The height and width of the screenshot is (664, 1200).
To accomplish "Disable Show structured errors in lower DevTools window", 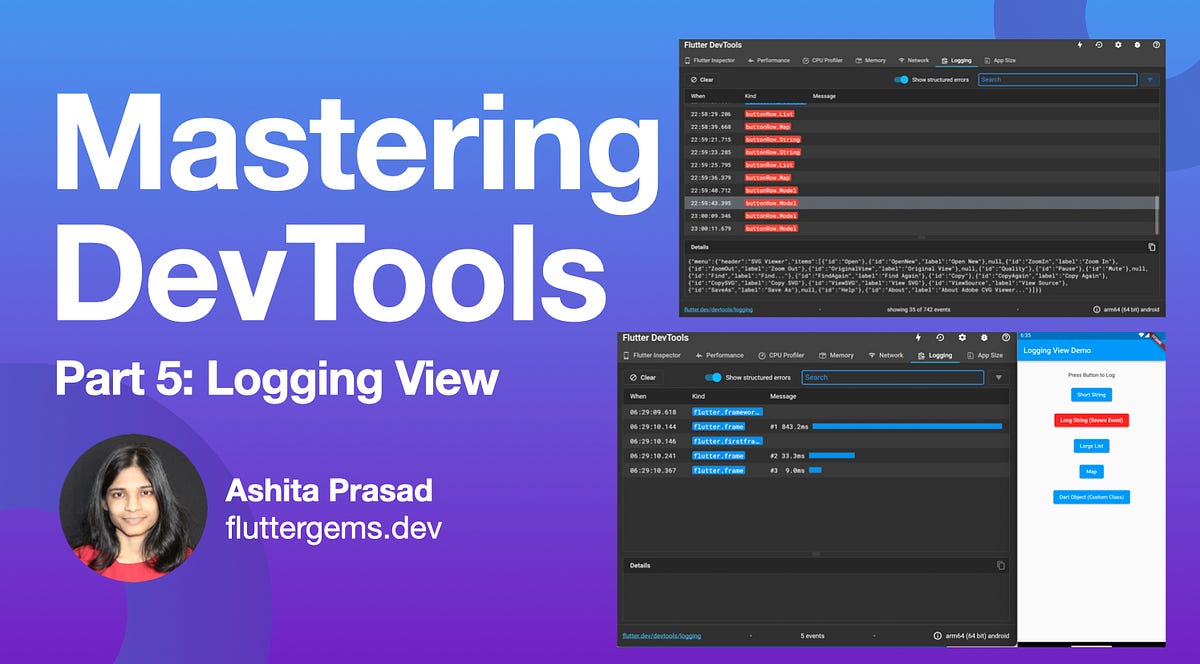I will point(713,377).
